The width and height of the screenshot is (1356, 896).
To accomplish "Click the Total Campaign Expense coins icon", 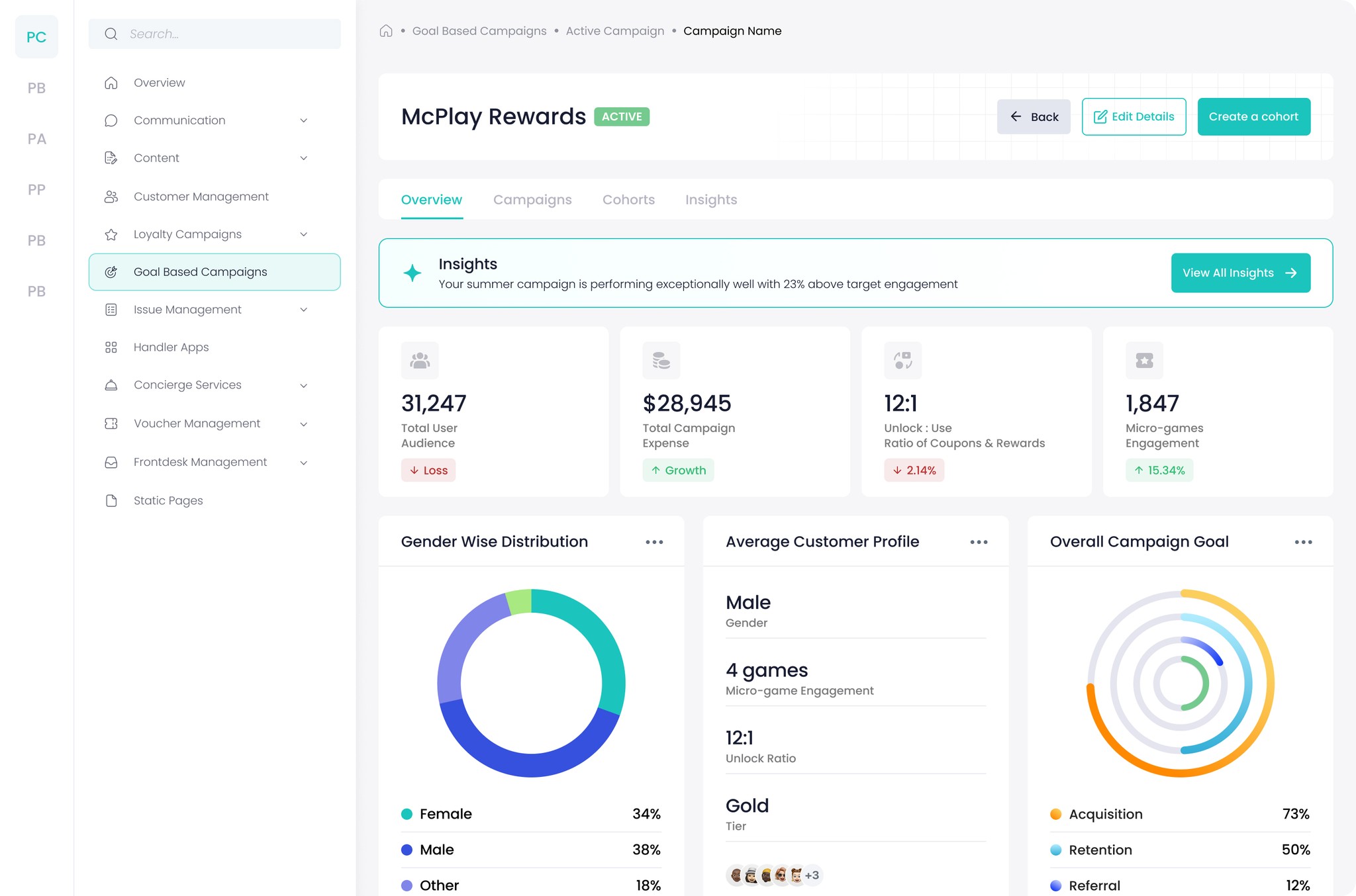I will pyautogui.click(x=661, y=361).
